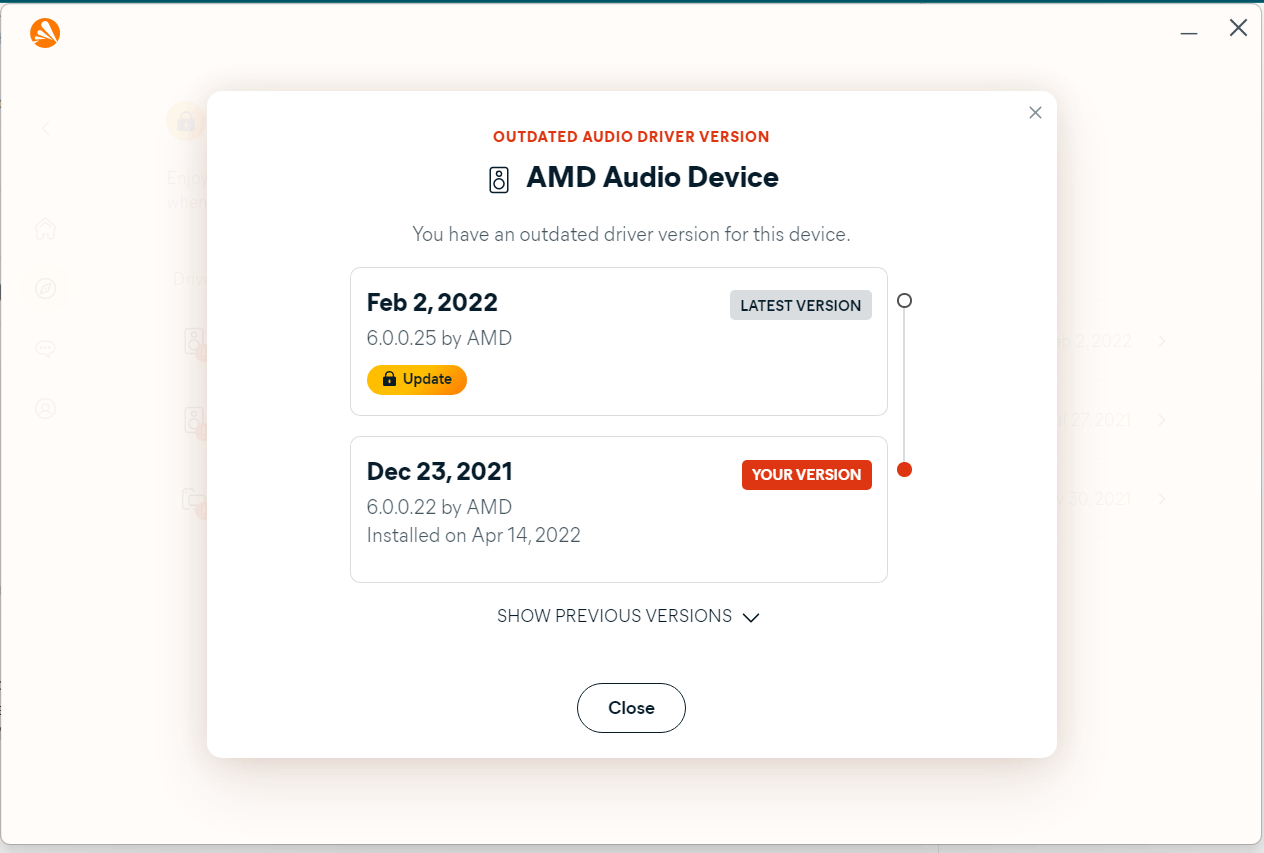Go back with the main window's back arrow
1264x853 pixels.
[x=45, y=129]
